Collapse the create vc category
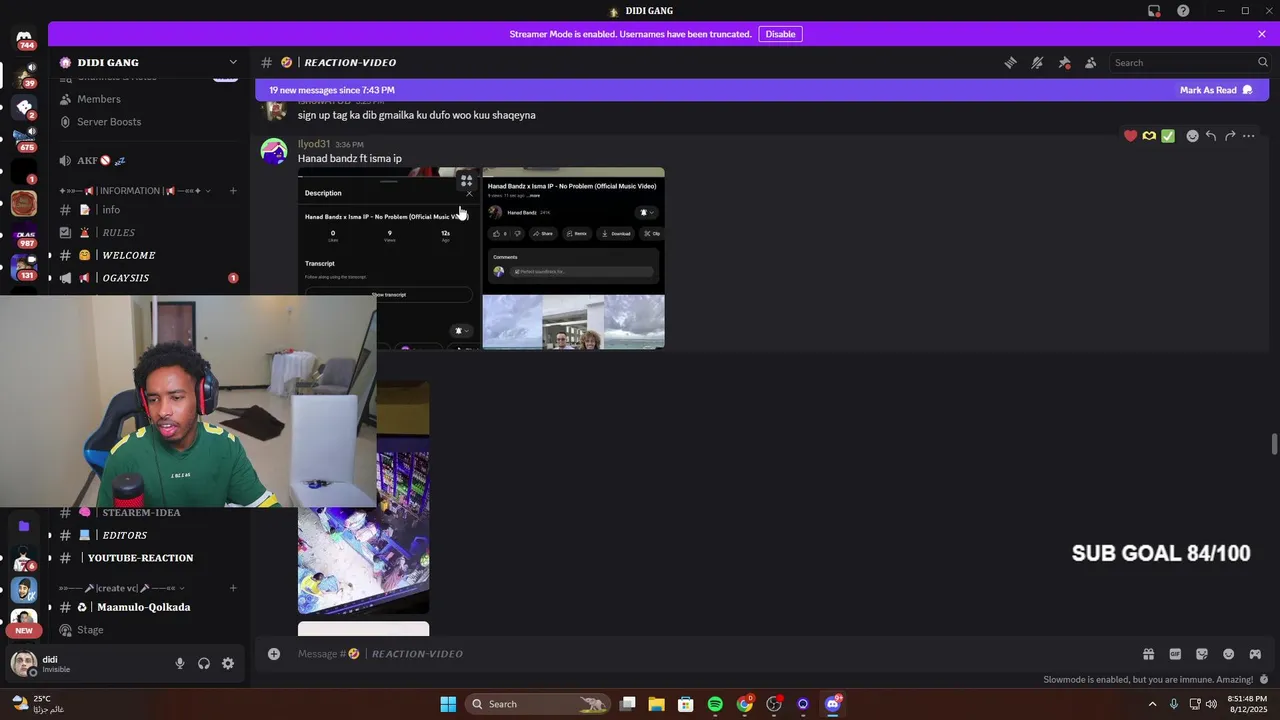 [121, 588]
